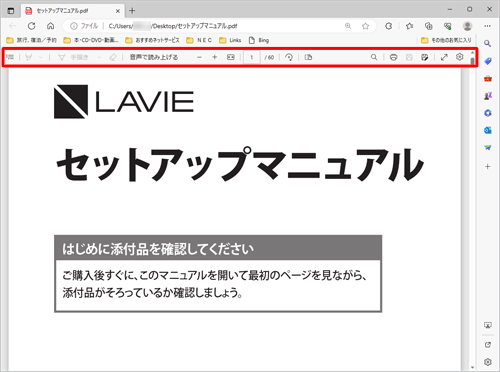500x372 pixels.
Task: Open the tab actions menu
Action: tap(11, 11)
